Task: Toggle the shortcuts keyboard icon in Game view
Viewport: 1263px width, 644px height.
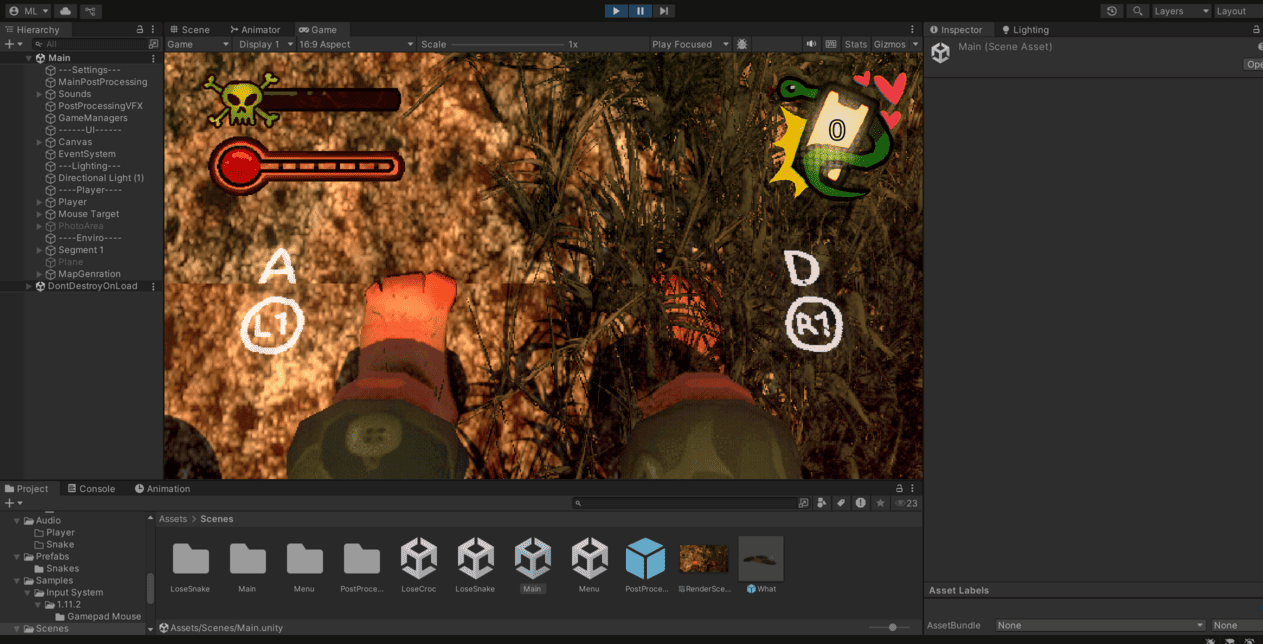Action: pyautogui.click(x=830, y=44)
